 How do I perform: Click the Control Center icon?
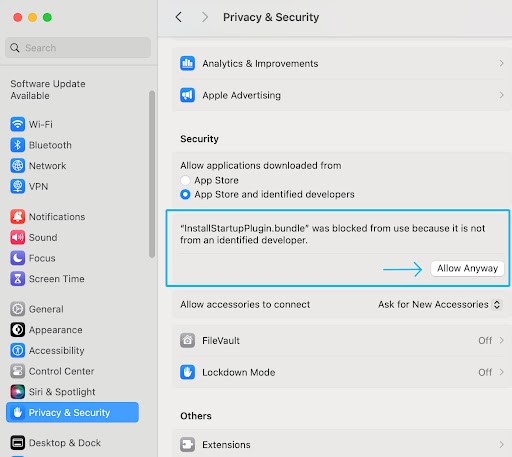click(17, 371)
